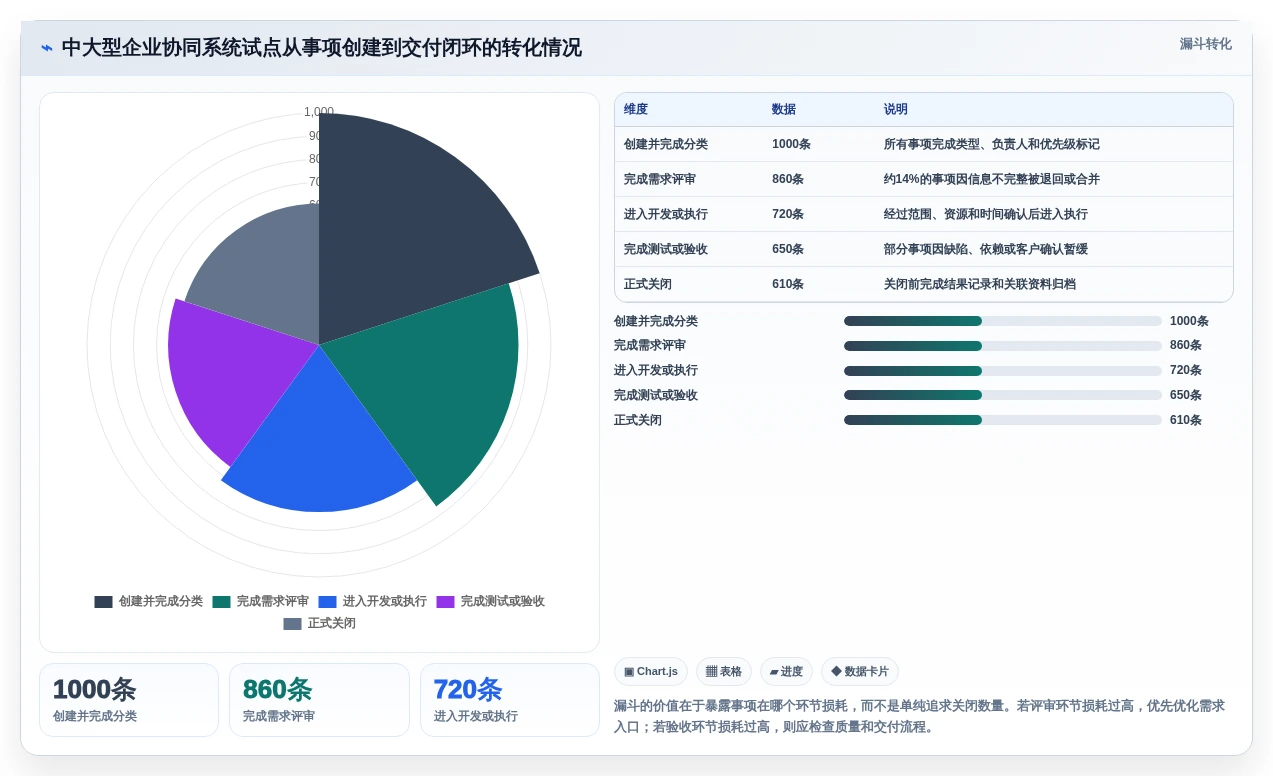Click the 正式关闭 progress bar

point(1003,420)
